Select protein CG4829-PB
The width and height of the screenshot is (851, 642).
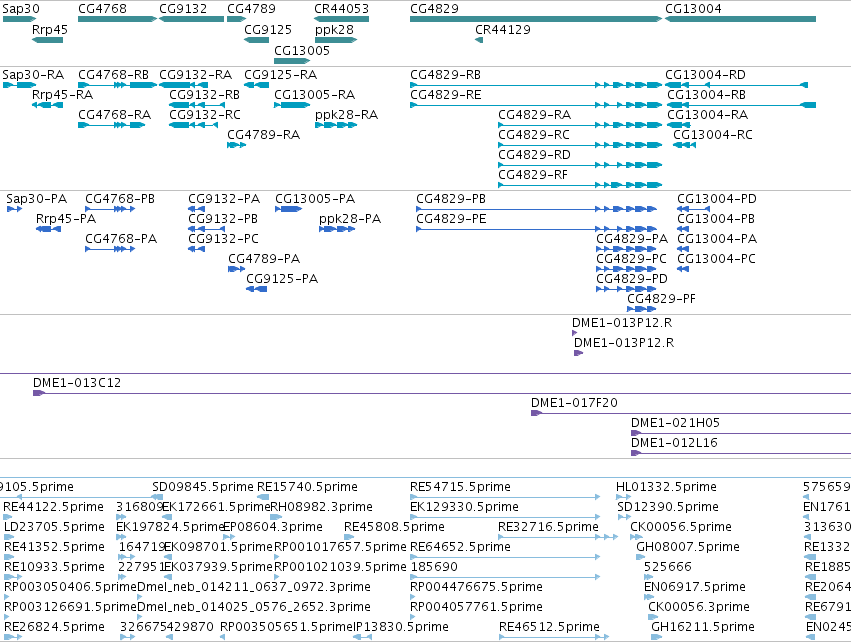[451, 199]
